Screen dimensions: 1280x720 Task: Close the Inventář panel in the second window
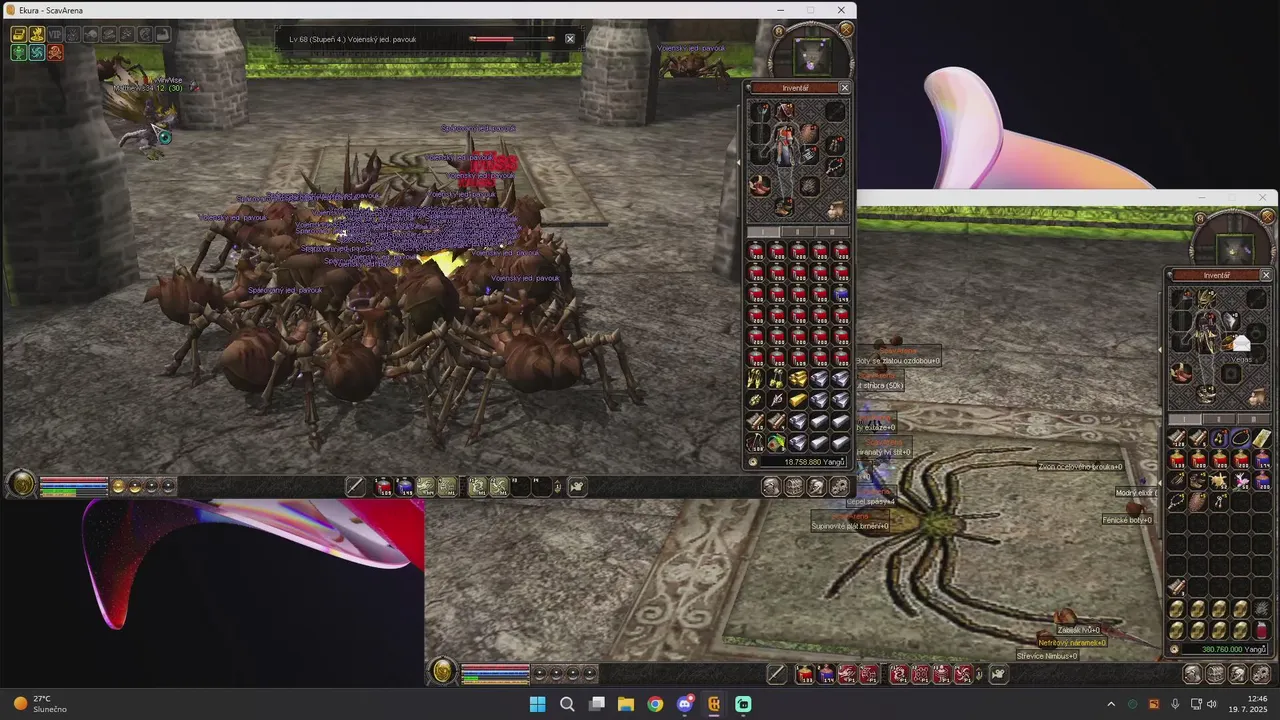(x=1266, y=275)
